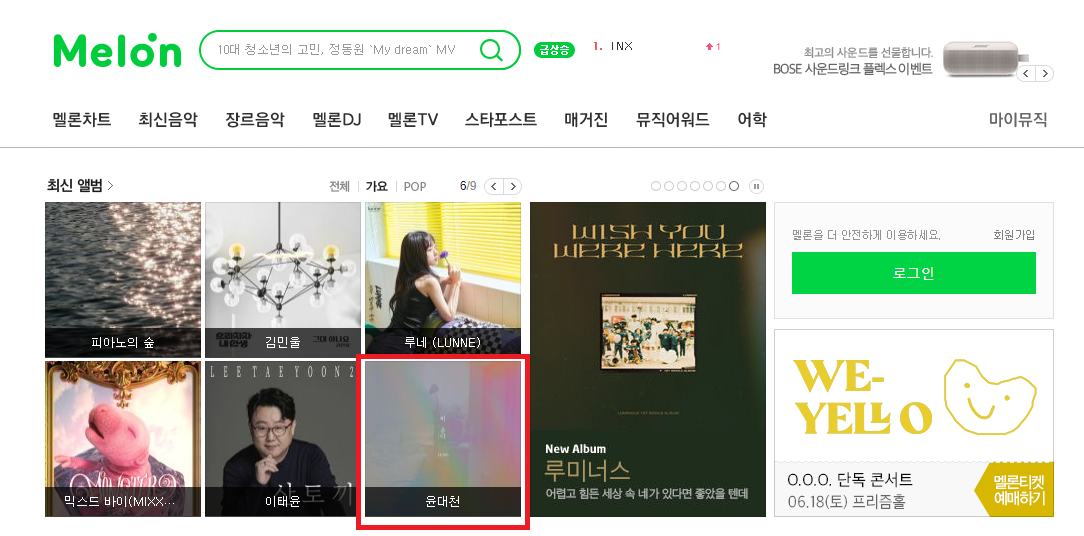Viewport: 1084px width, 536px height.
Task: Pause the banner slideshow
Action: point(756,186)
